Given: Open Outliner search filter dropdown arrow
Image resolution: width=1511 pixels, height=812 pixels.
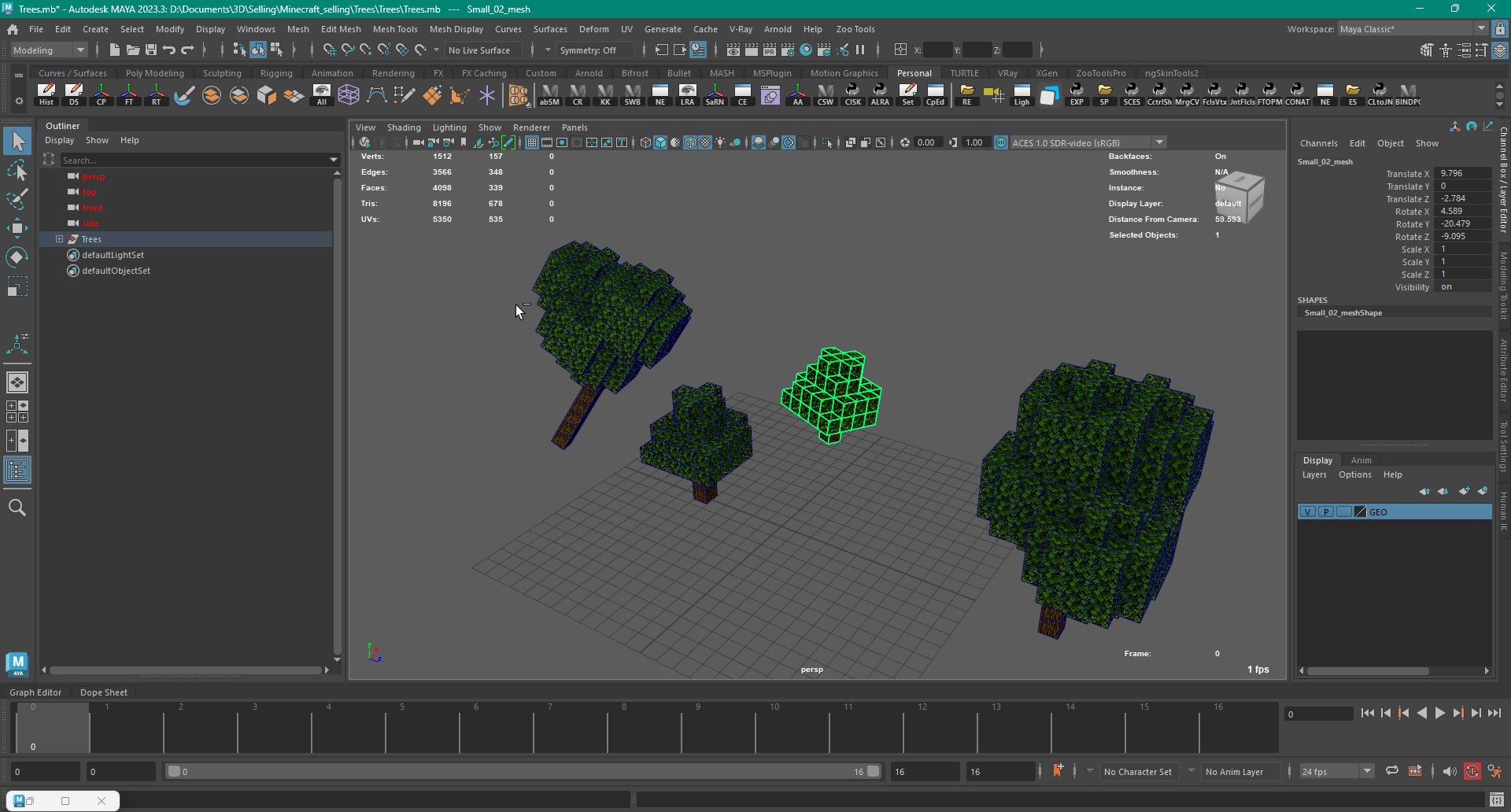Looking at the screenshot, I should (x=334, y=160).
